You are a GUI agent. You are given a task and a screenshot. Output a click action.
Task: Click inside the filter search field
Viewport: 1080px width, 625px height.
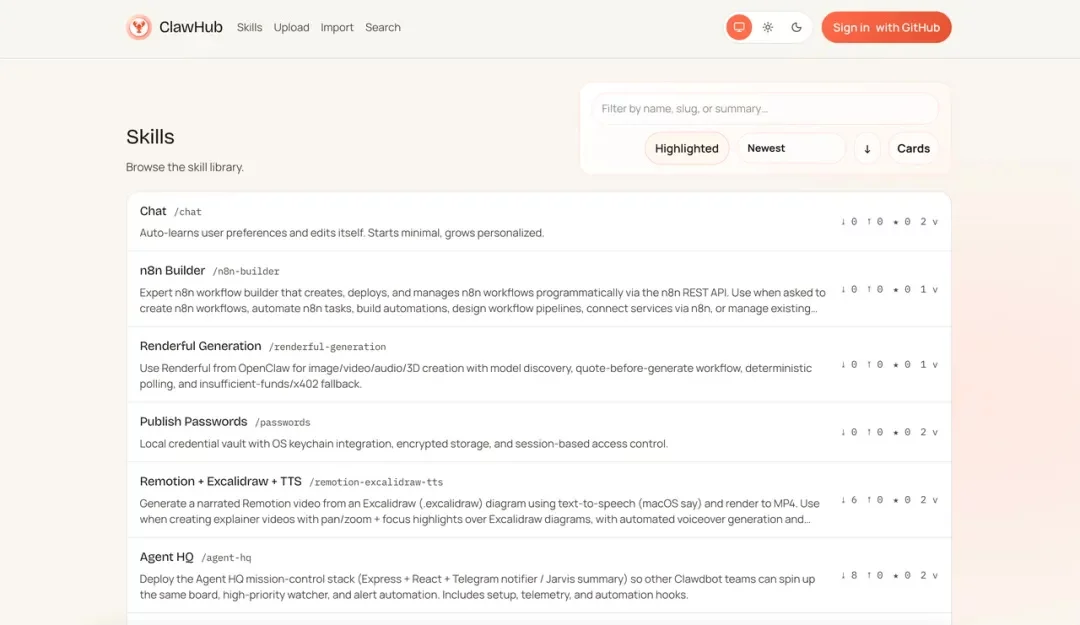(763, 108)
